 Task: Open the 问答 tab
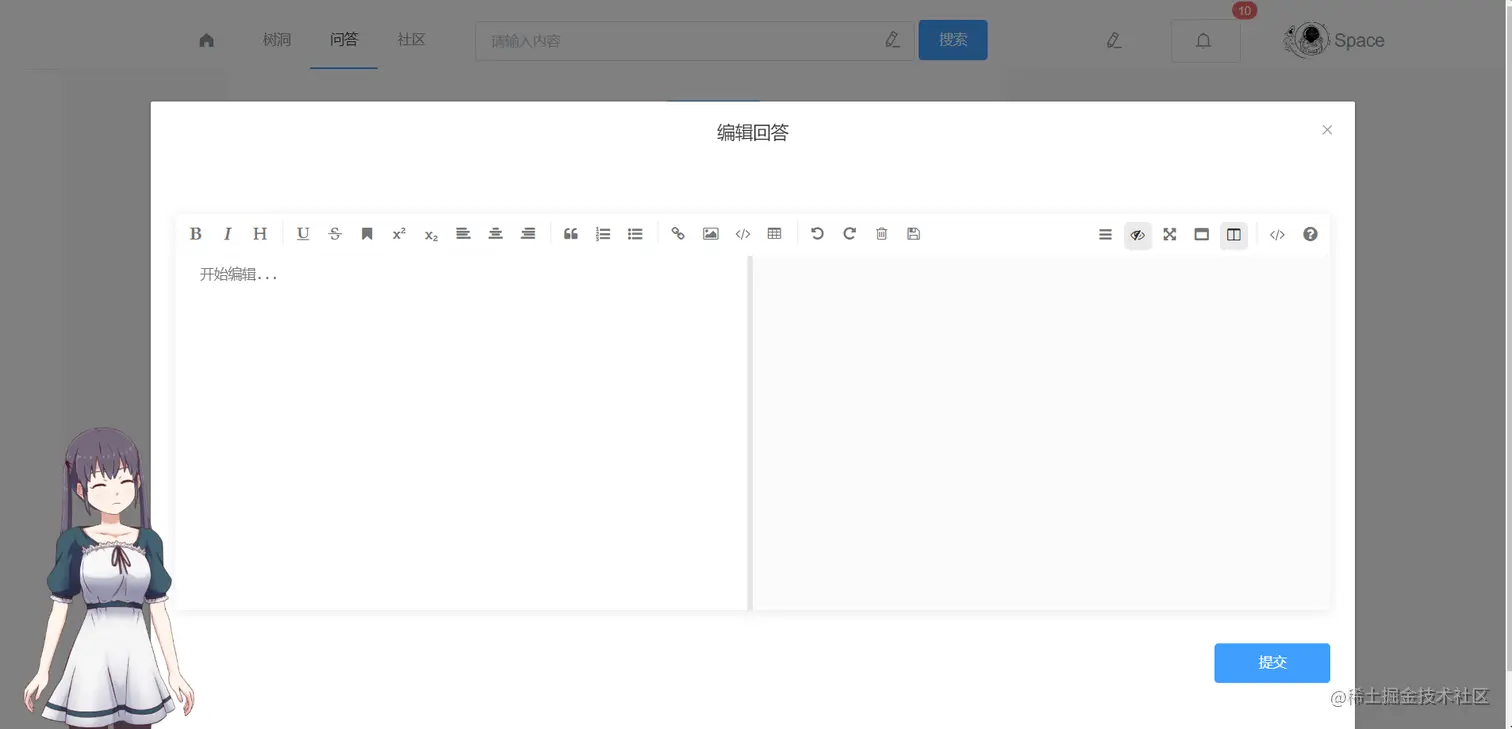pos(344,40)
